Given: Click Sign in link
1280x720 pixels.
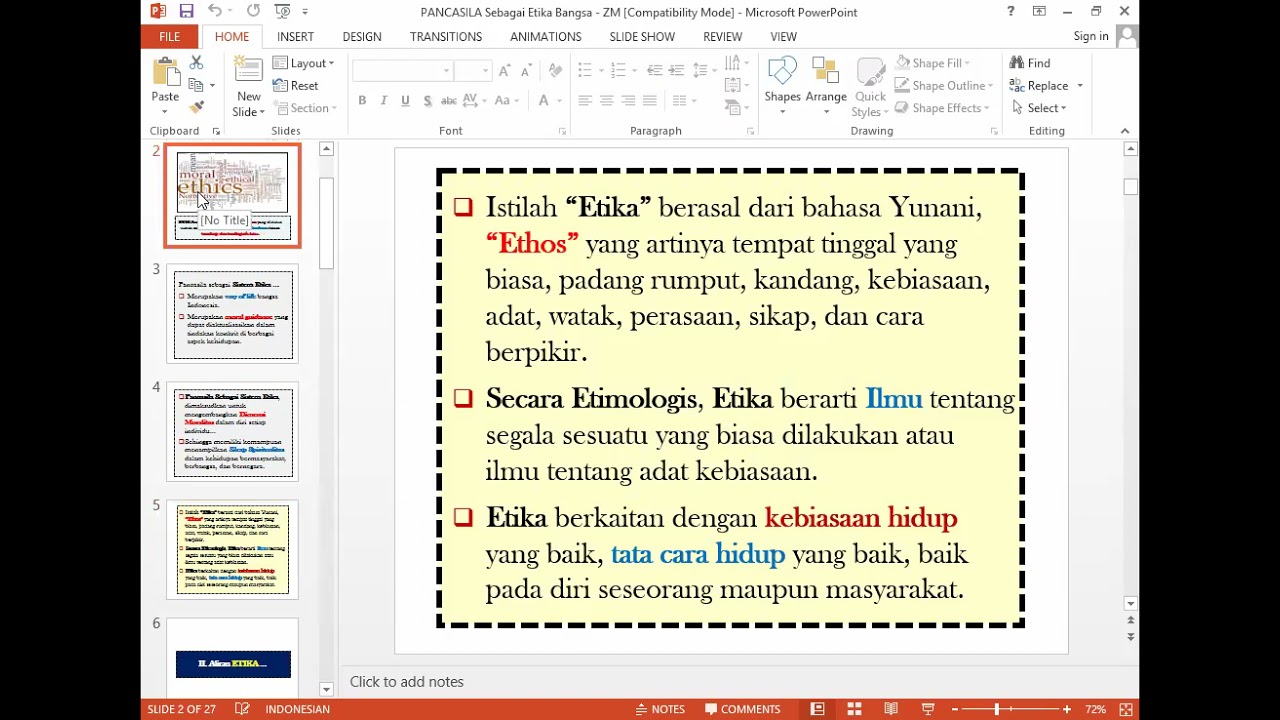Looking at the screenshot, I should [1091, 36].
